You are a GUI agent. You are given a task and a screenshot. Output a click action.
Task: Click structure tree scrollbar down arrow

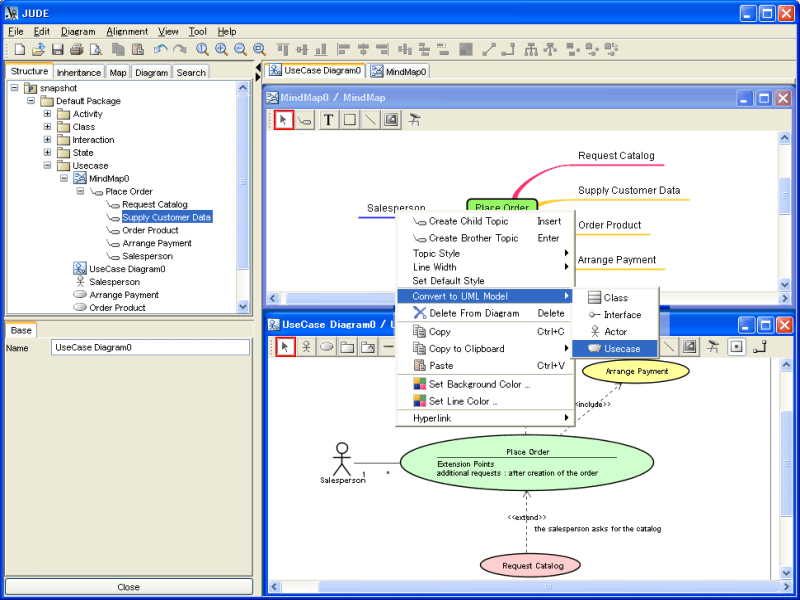tap(243, 307)
